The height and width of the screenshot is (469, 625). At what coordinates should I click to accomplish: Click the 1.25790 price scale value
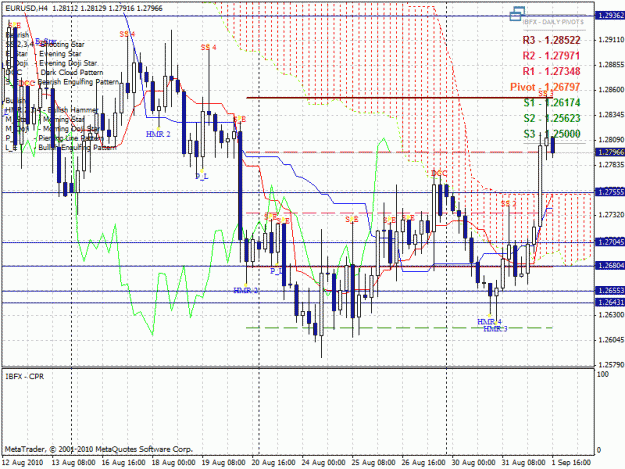[611, 365]
